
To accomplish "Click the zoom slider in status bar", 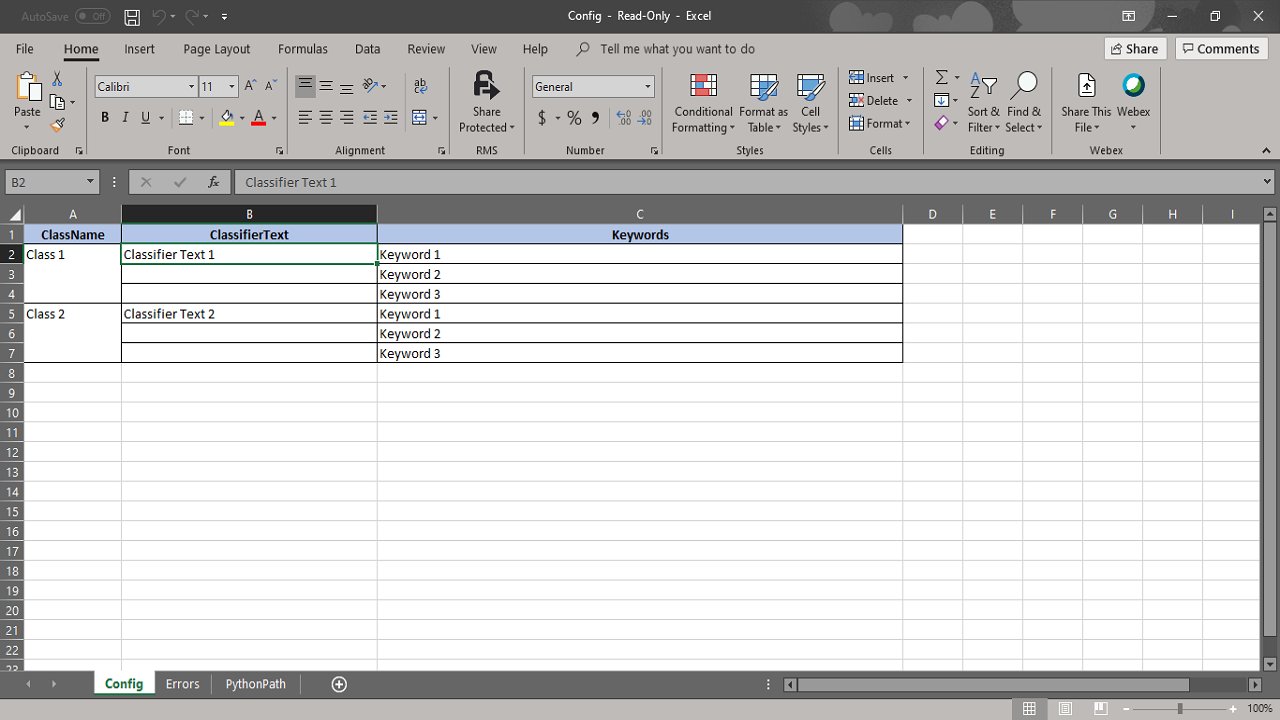I will tap(1180, 708).
